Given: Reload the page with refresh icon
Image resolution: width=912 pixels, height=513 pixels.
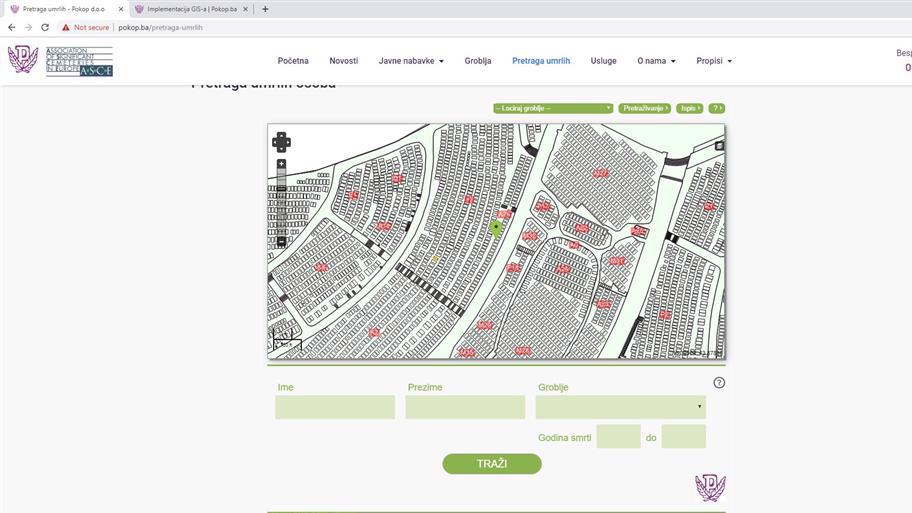Looking at the screenshot, I should click(x=45, y=27).
